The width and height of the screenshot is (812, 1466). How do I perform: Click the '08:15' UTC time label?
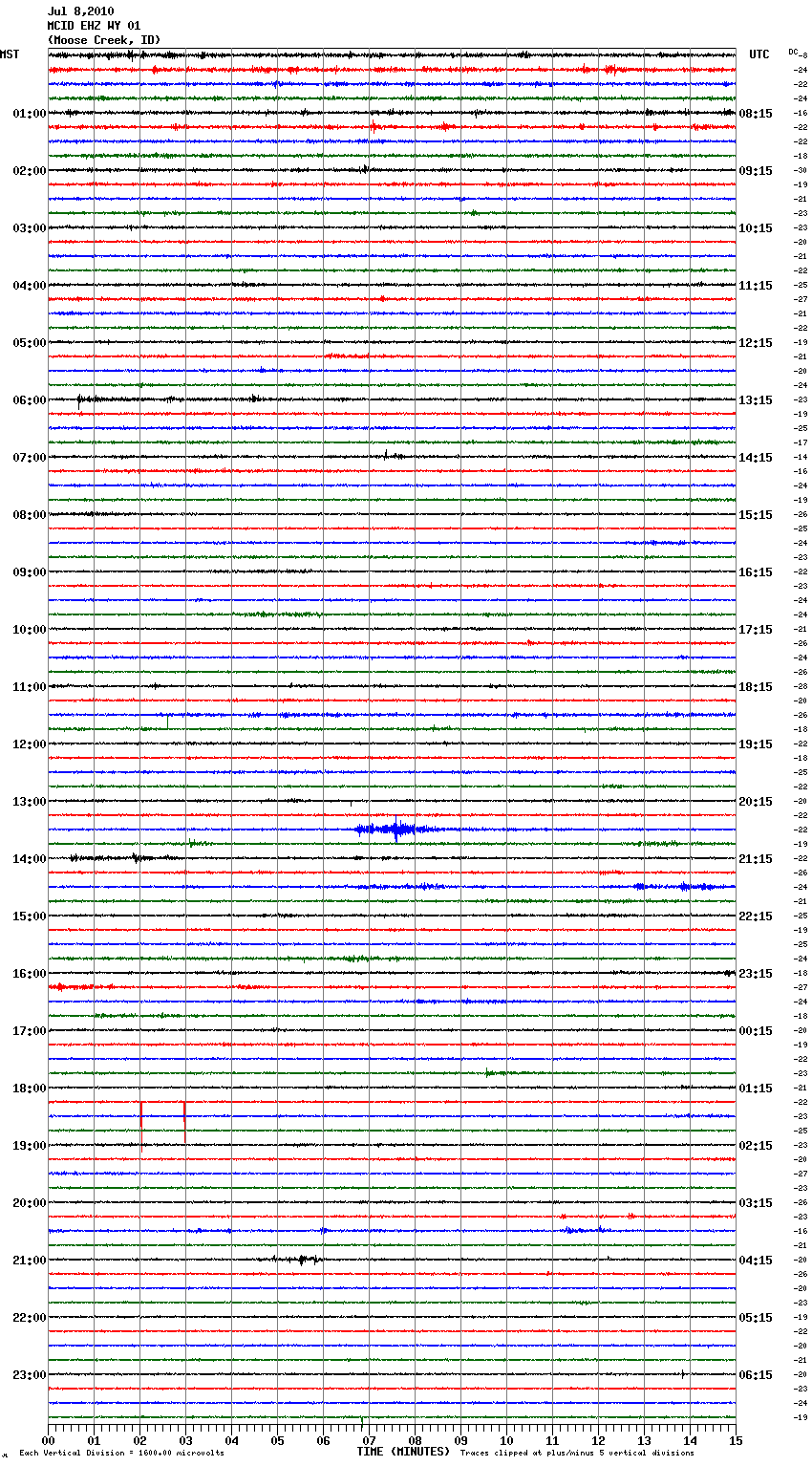[x=756, y=114]
